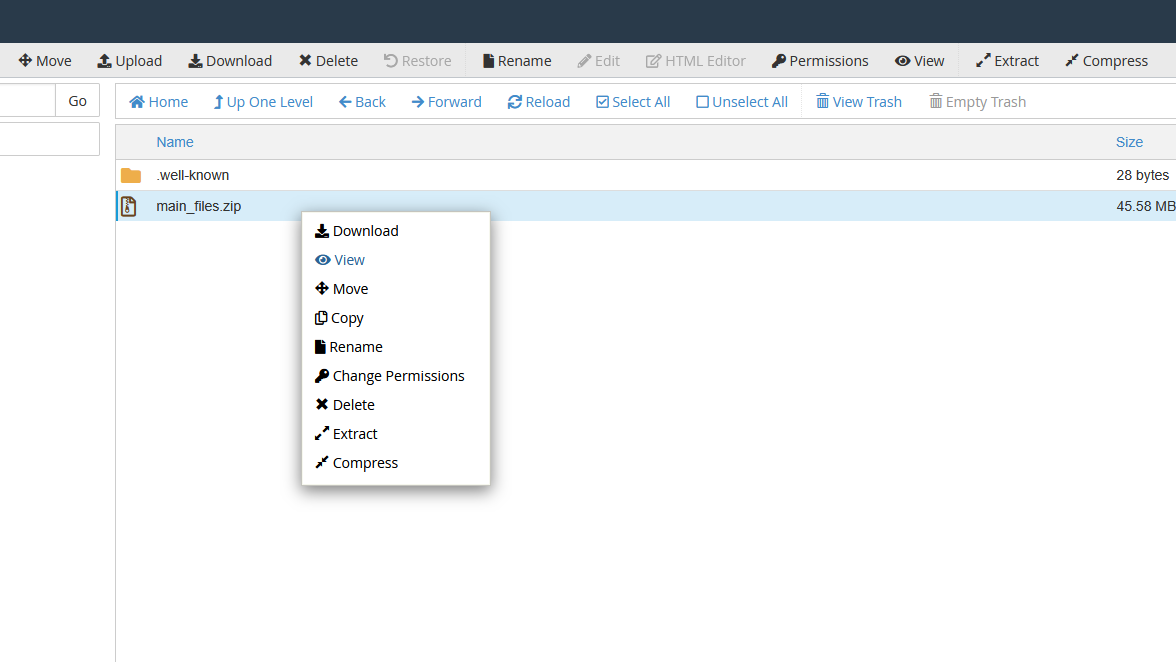Click the Extract button in top toolbar
Screen dimensions: 1176x662
pos(1007,61)
